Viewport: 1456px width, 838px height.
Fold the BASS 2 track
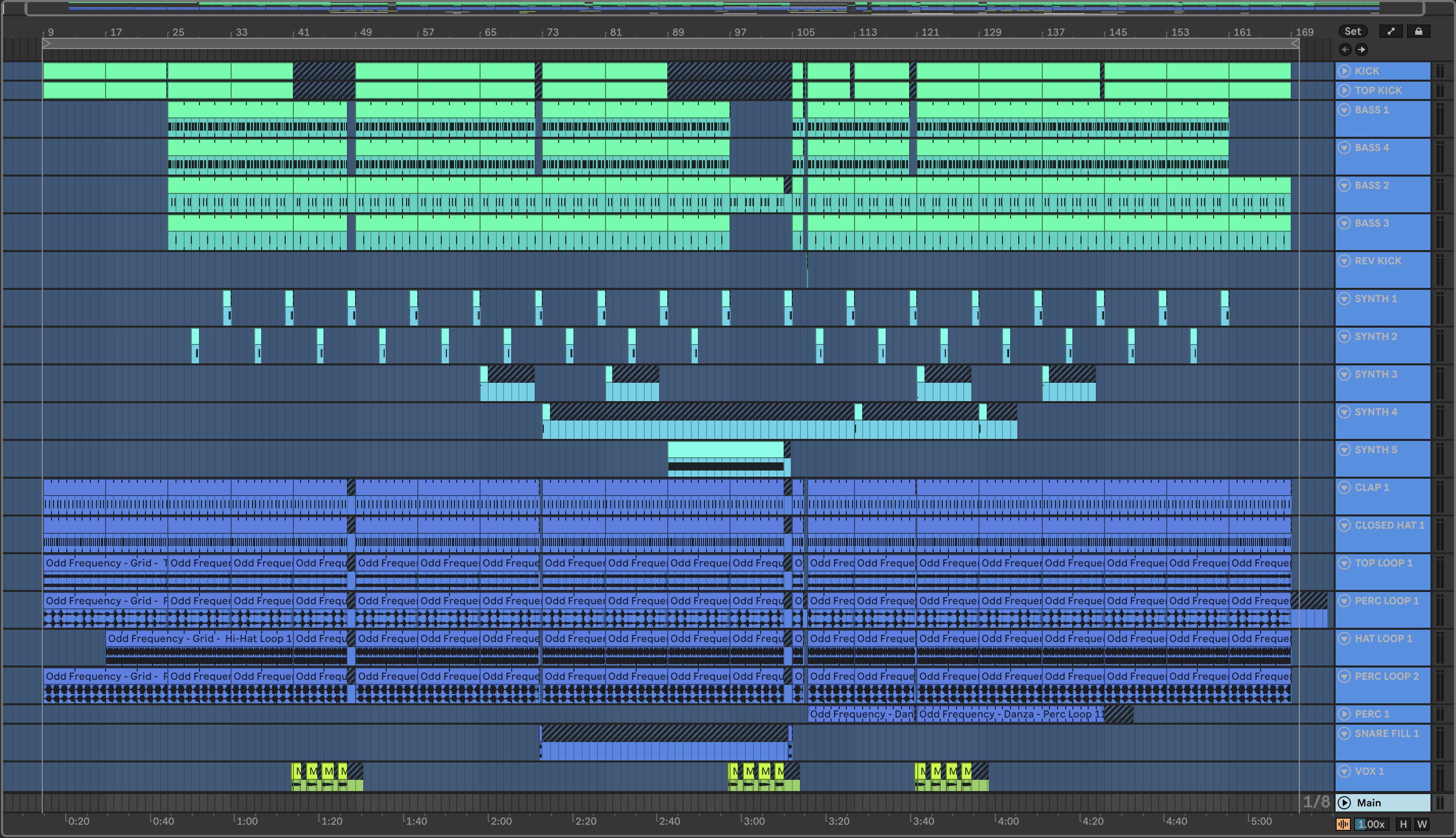click(1344, 185)
